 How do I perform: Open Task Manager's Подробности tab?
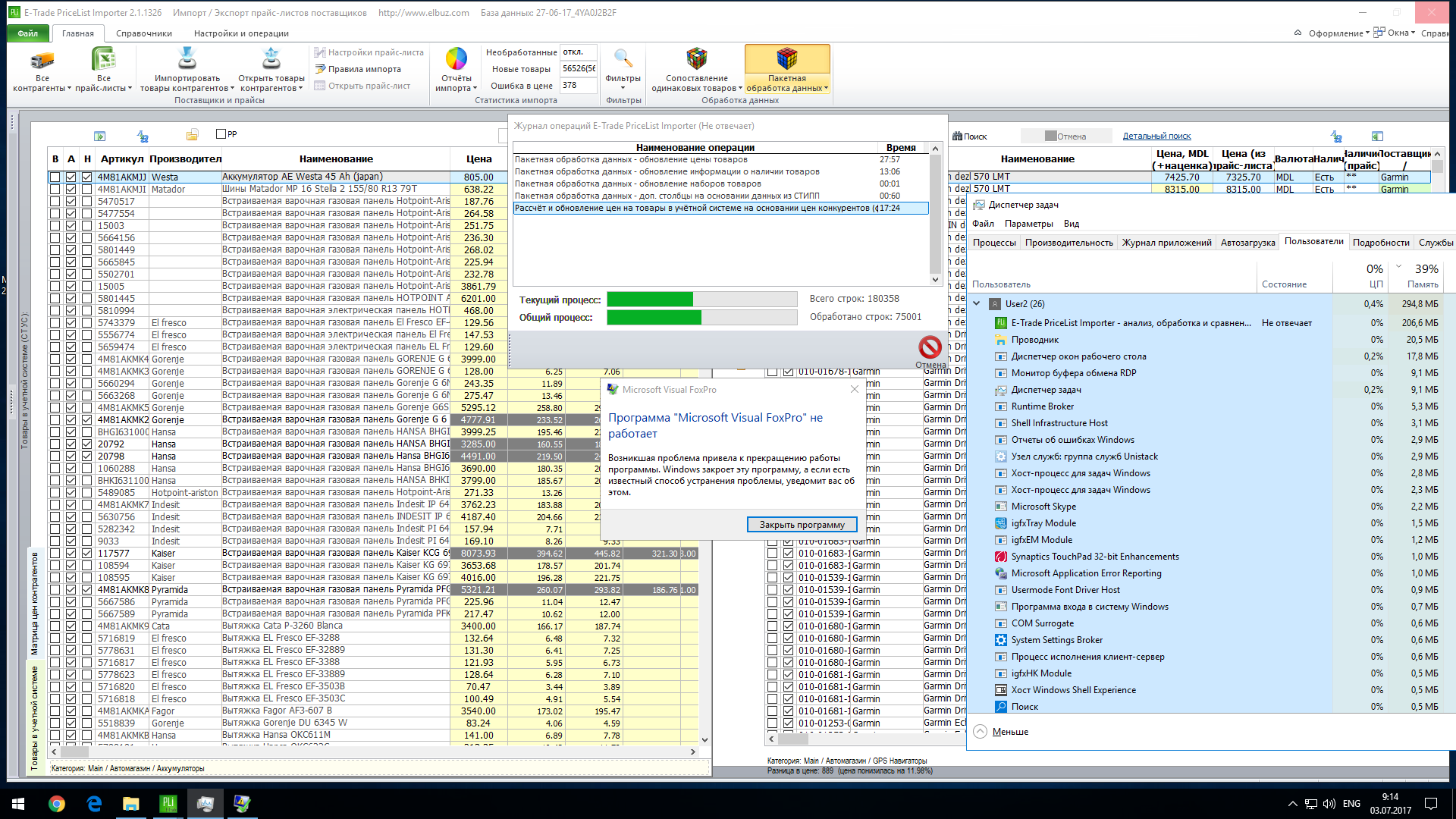(x=1380, y=243)
